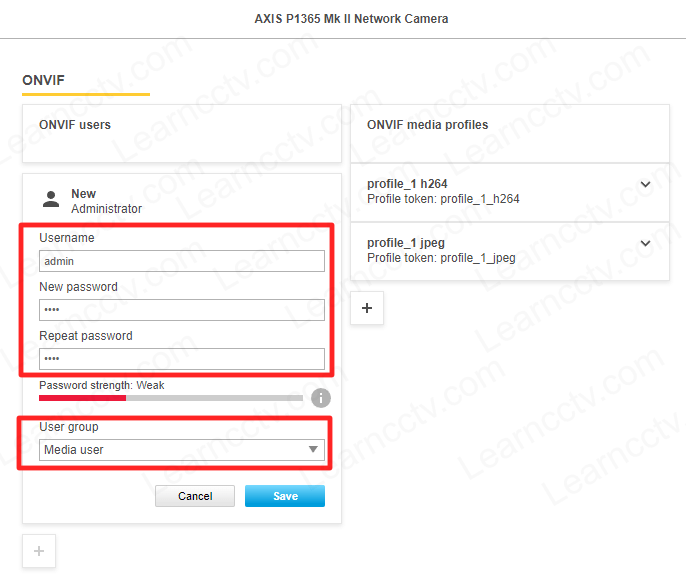The image size is (686, 581).
Task: Click the user avatar icon beside New
Action: 50,200
